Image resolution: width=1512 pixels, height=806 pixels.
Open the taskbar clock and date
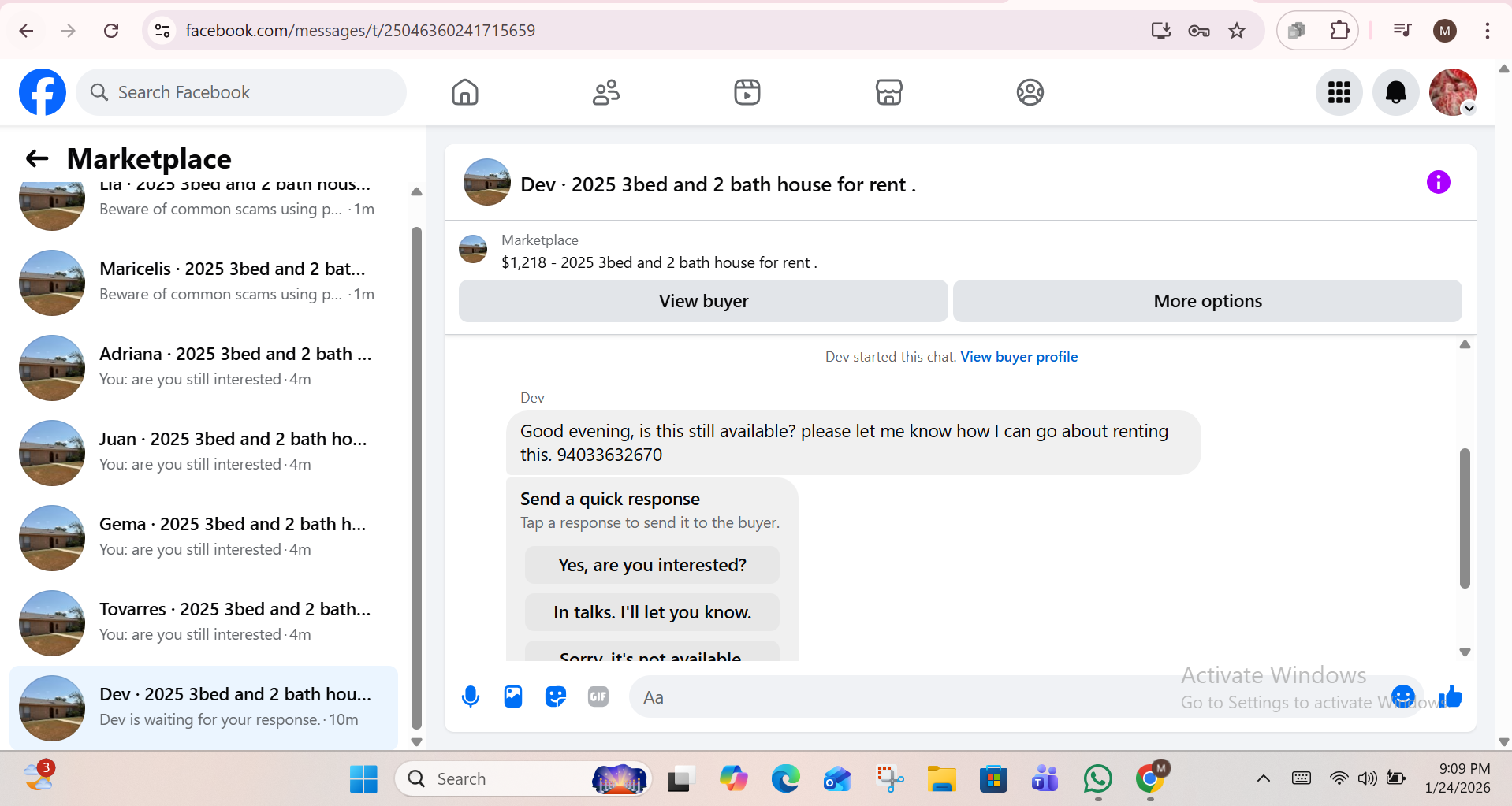(x=1458, y=778)
